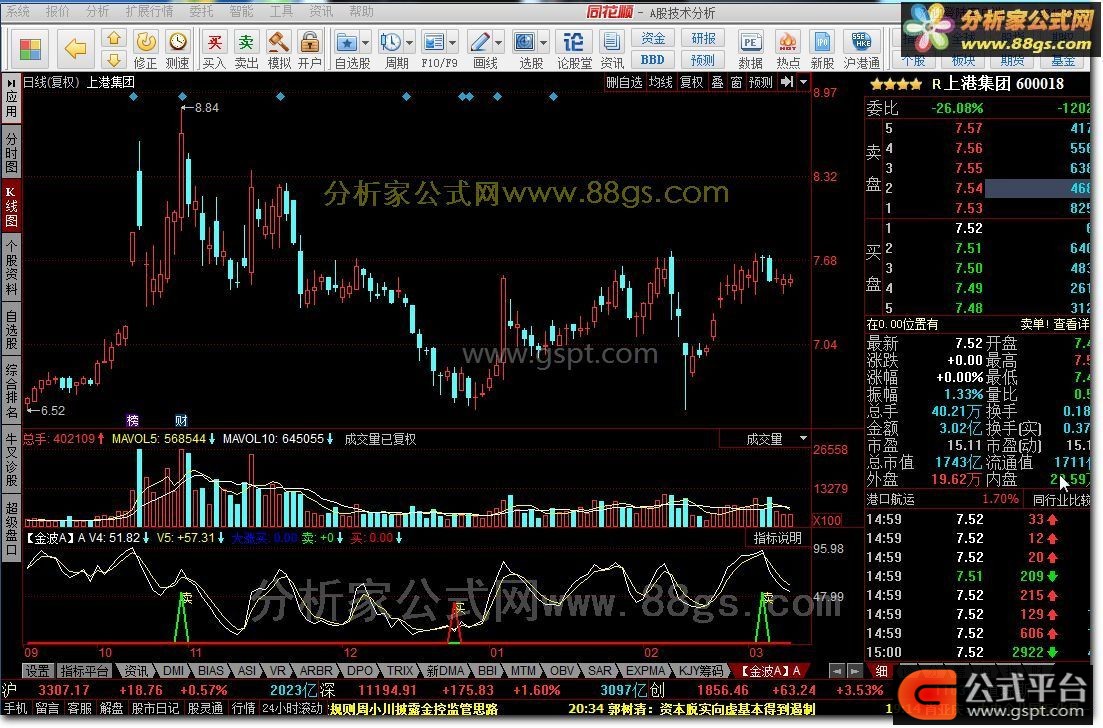Click the BBD button
This screenshot has height=728, width=1103.
point(653,60)
